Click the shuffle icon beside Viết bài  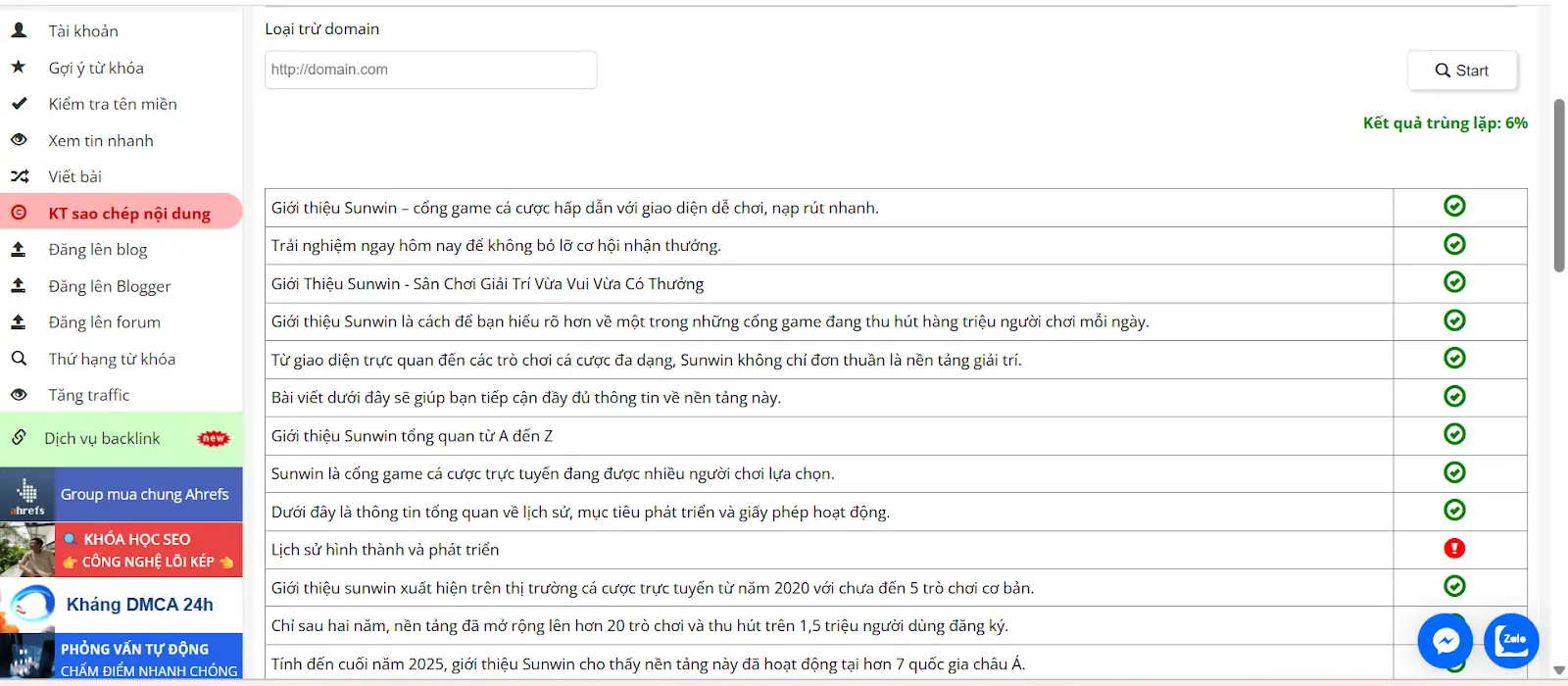click(x=19, y=176)
